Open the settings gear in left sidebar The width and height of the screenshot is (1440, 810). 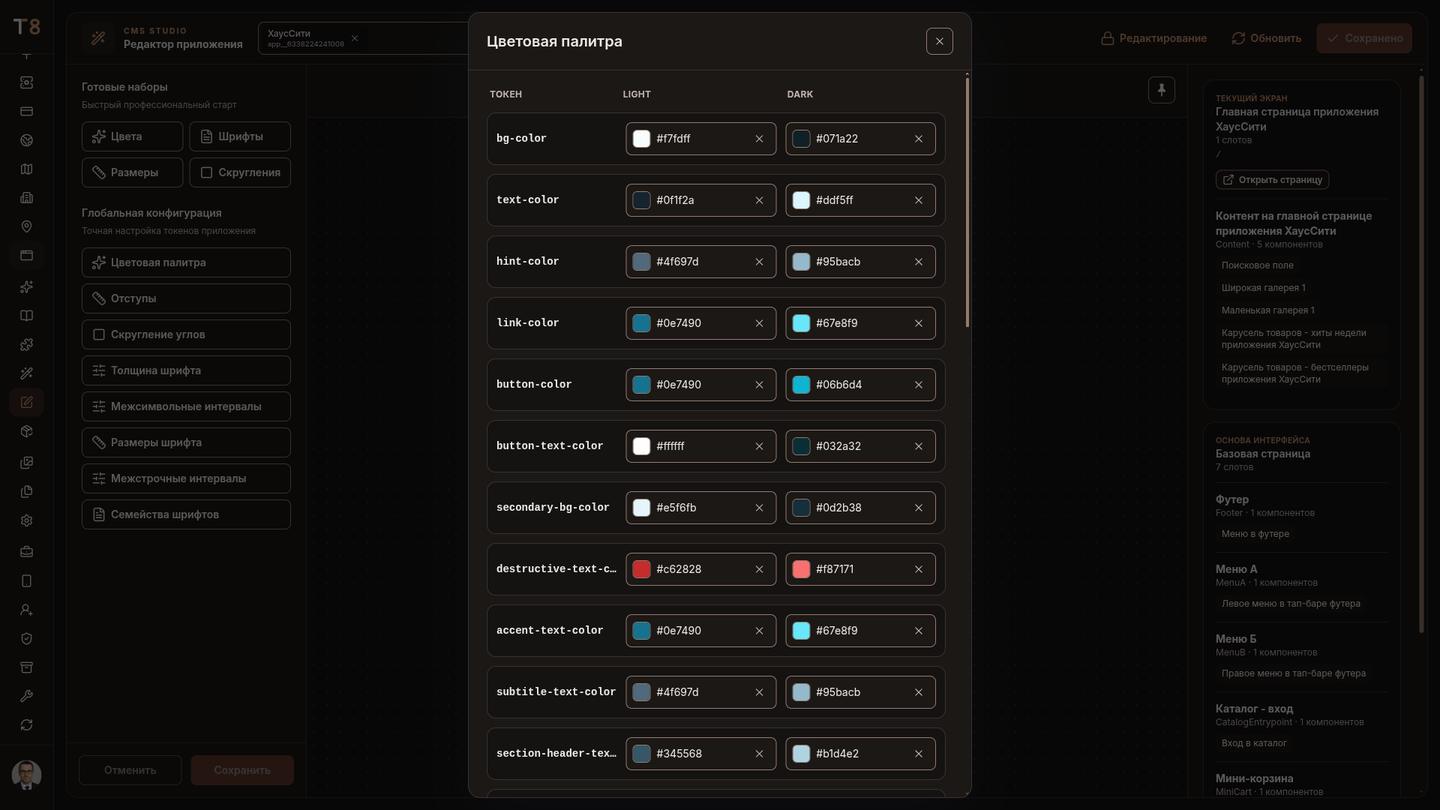27,521
